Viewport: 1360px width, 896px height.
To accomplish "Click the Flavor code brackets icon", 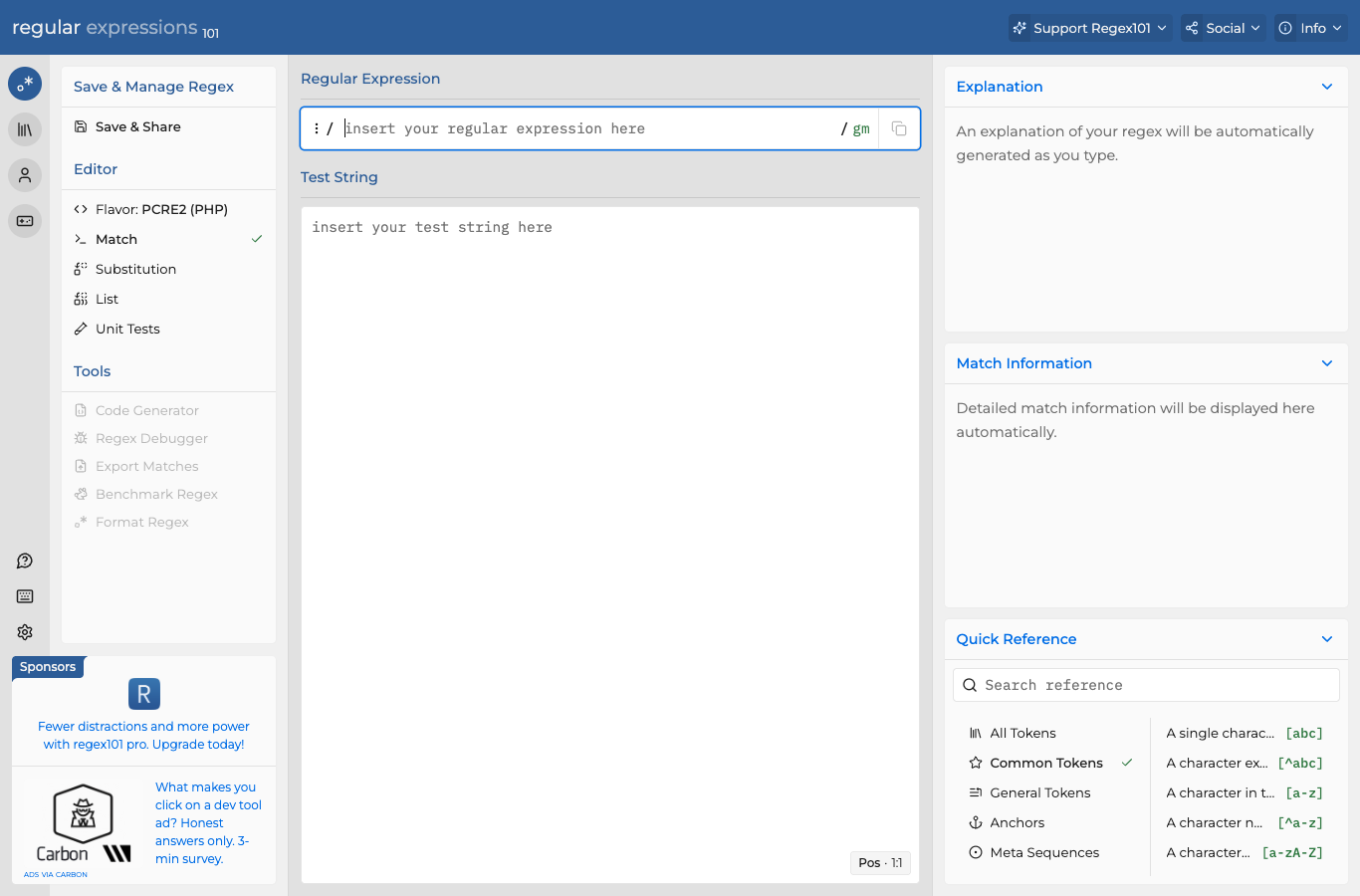I will pyautogui.click(x=81, y=209).
